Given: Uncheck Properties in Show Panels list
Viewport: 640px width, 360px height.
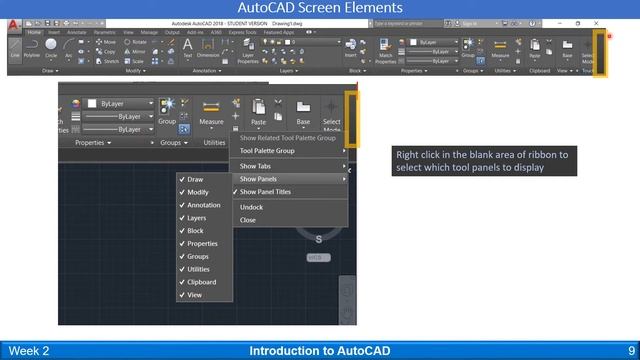Looking at the screenshot, I should click(204, 244).
